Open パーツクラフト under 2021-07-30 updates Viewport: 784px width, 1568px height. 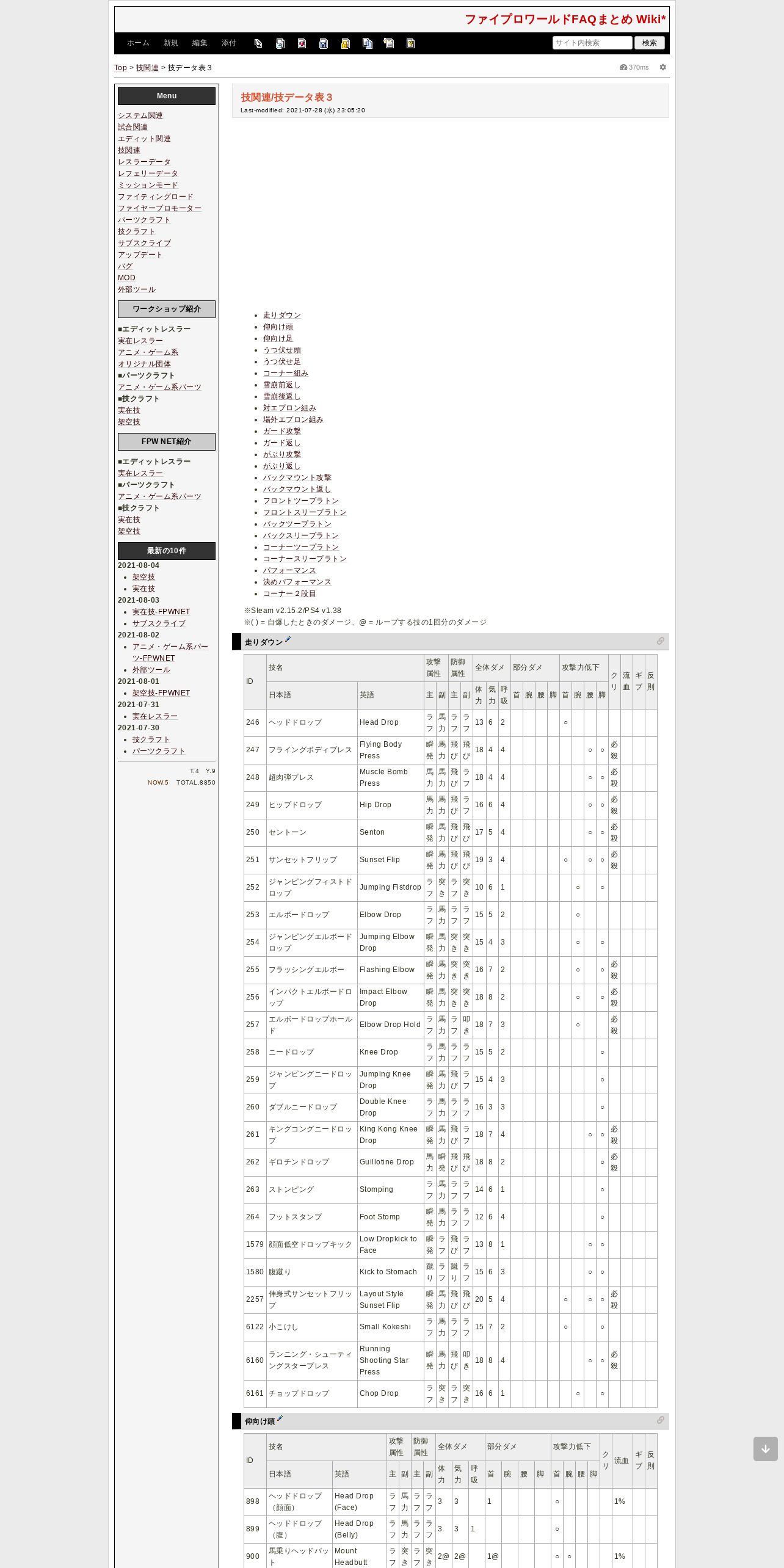pos(159,751)
